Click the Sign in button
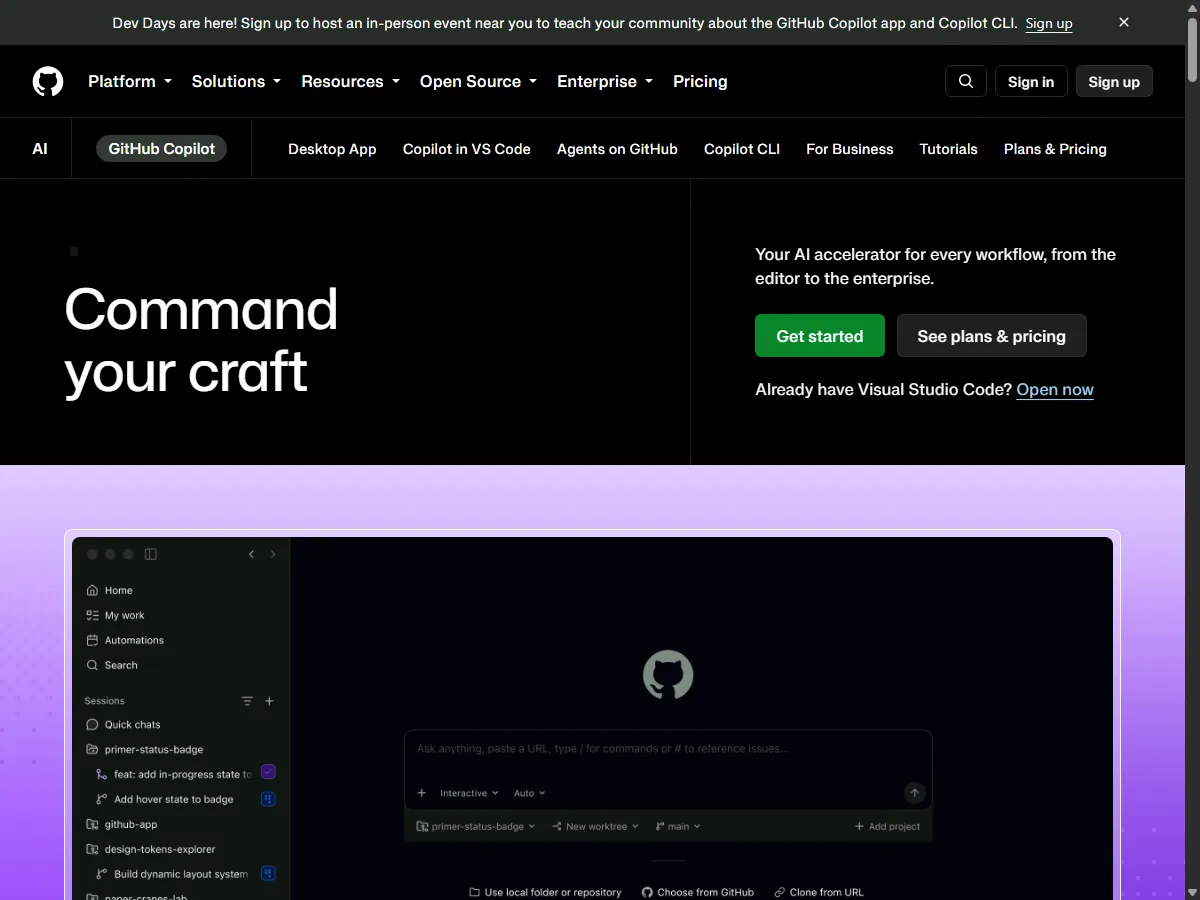This screenshot has height=900, width=1200. (1031, 81)
